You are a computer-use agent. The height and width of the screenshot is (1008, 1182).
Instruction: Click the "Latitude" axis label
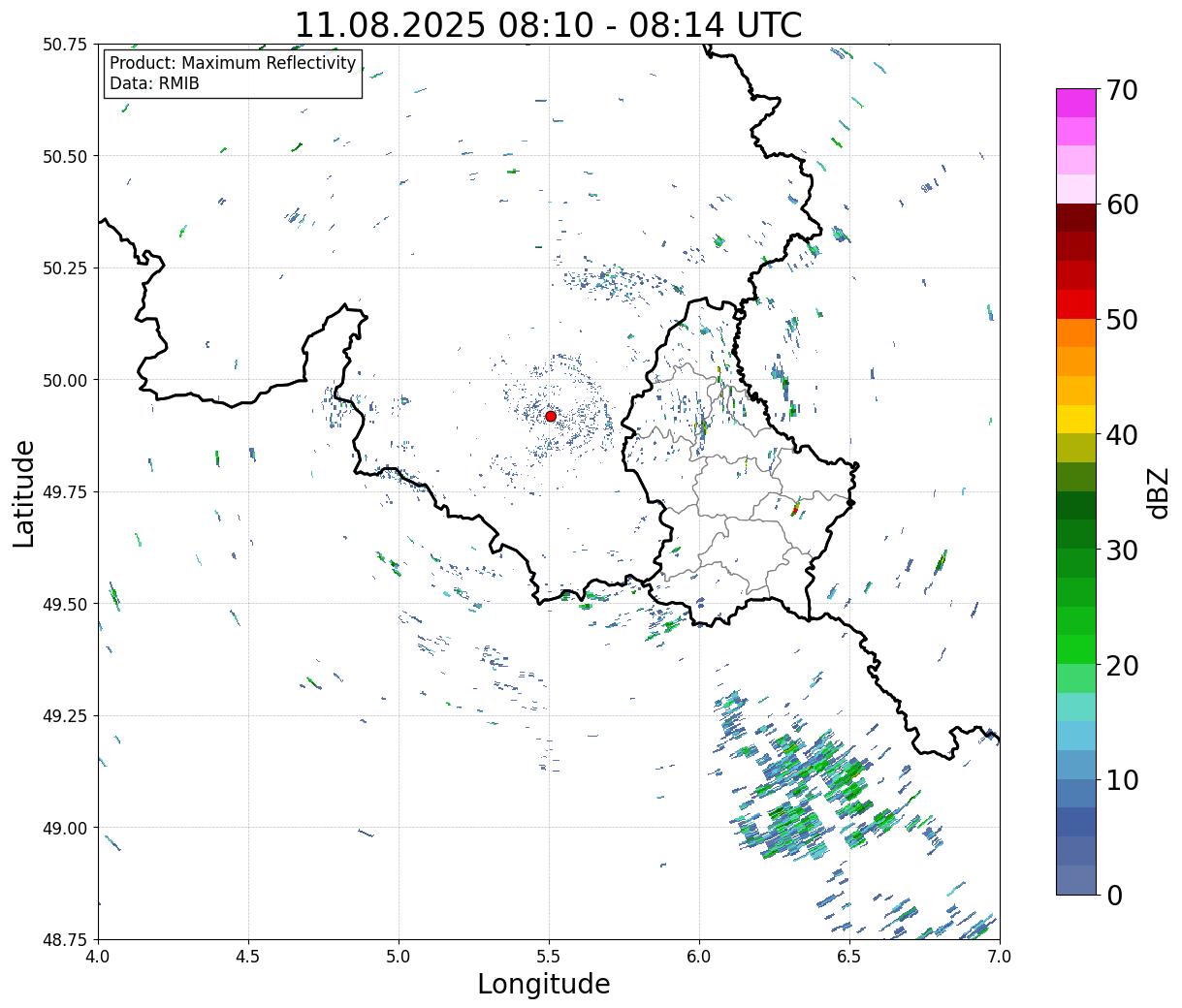[24, 492]
